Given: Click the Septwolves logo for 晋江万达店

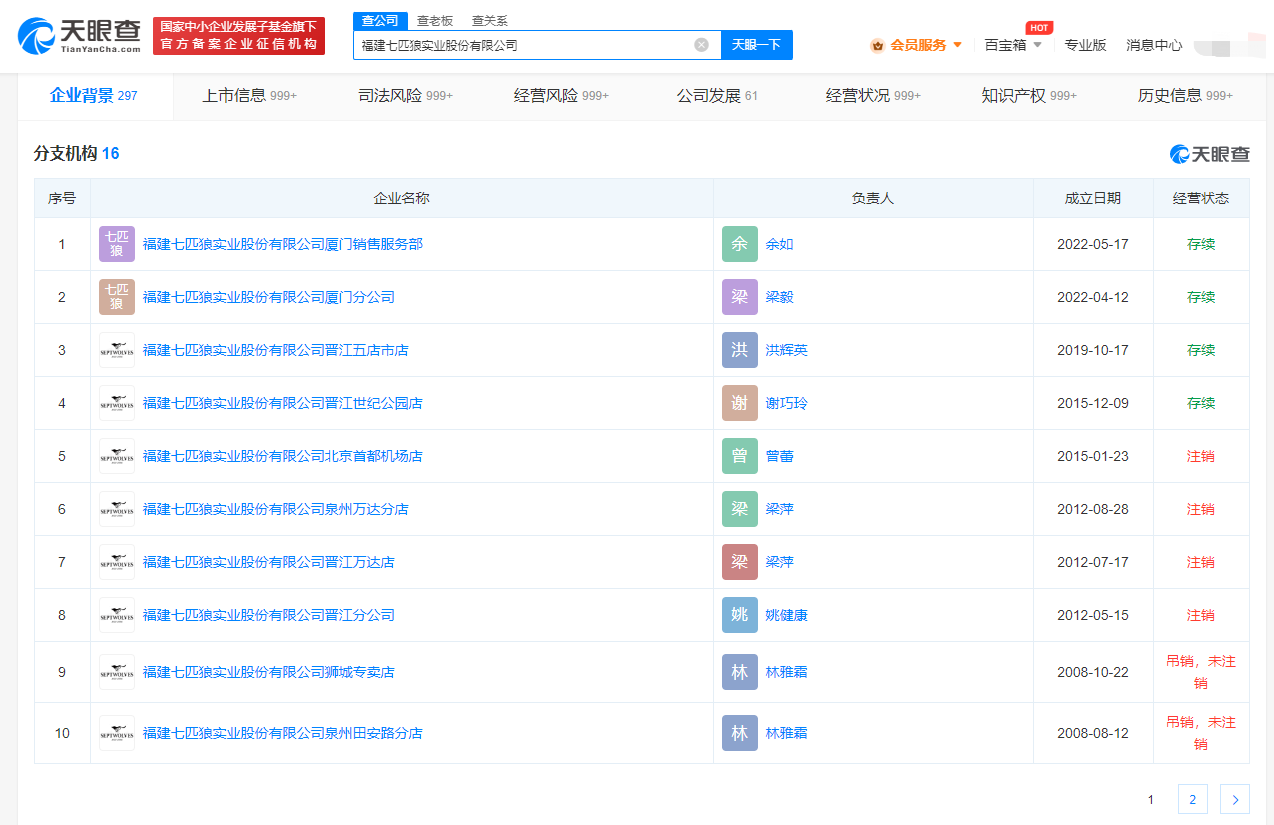Looking at the screenshot, I should tap(117, 562).
